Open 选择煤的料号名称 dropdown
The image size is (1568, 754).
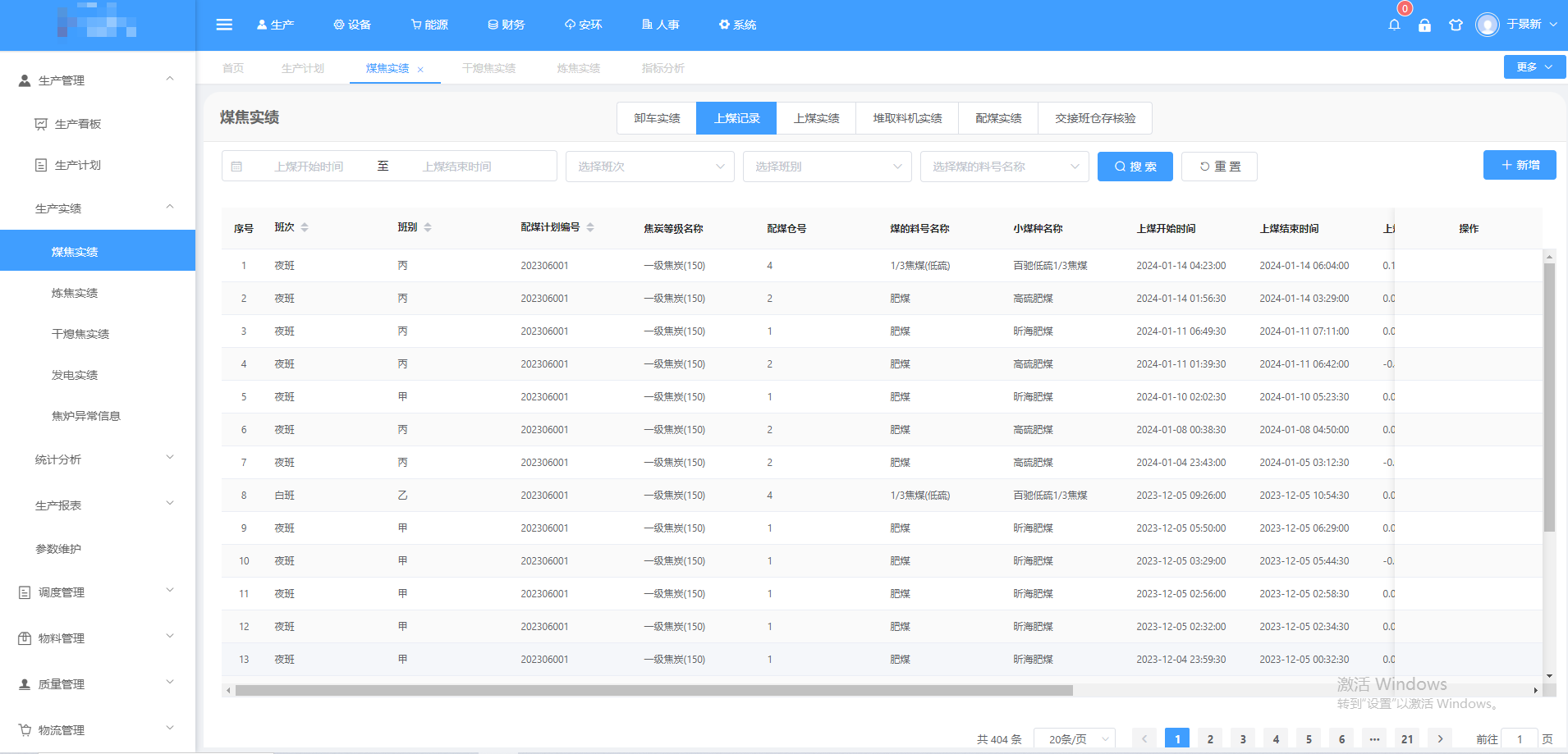click(x=1005, y=167)
